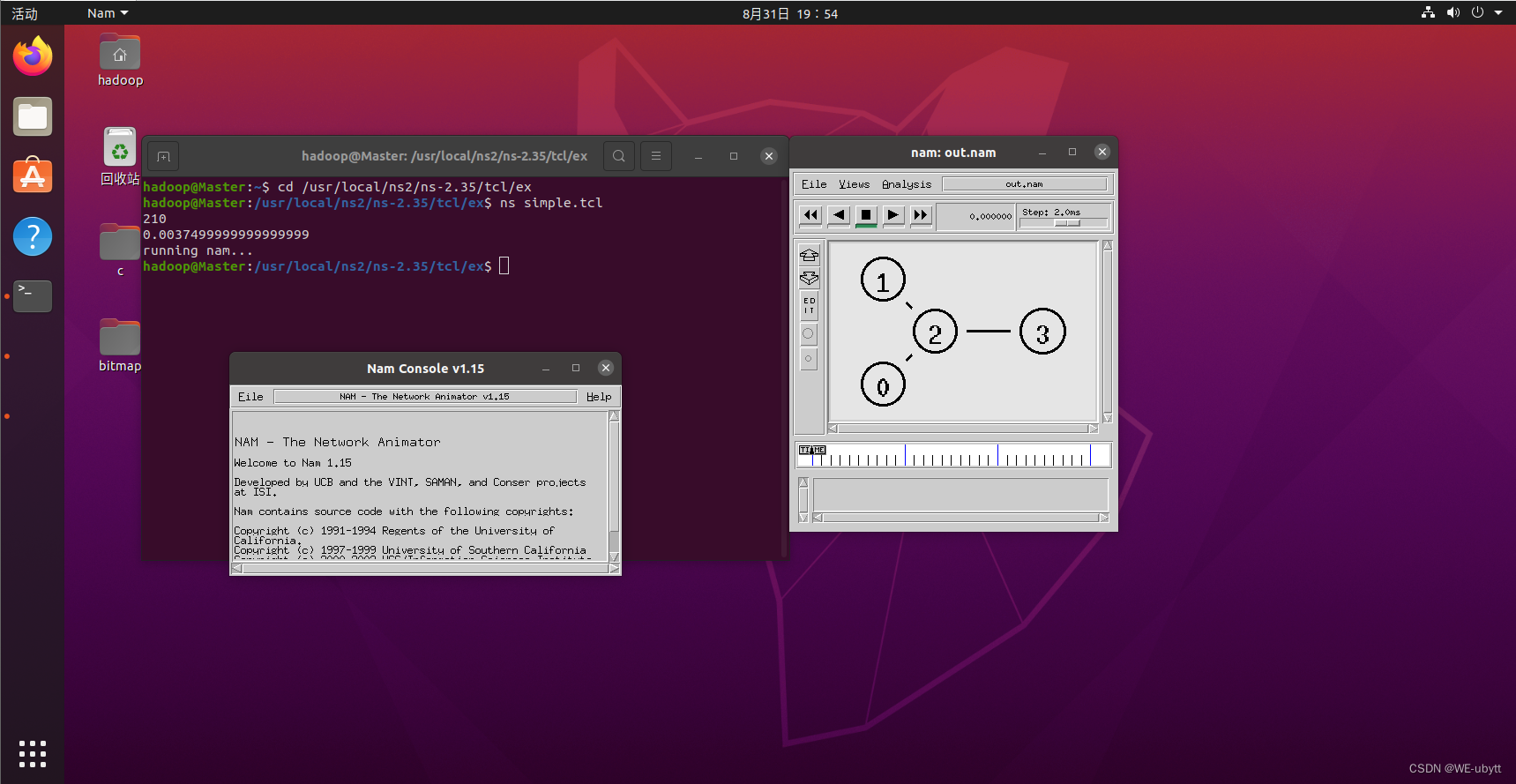The width and height of the screenshot is (1516, 784).
Task: Click the 0.000000 current time display
Action: click(975, 216)
